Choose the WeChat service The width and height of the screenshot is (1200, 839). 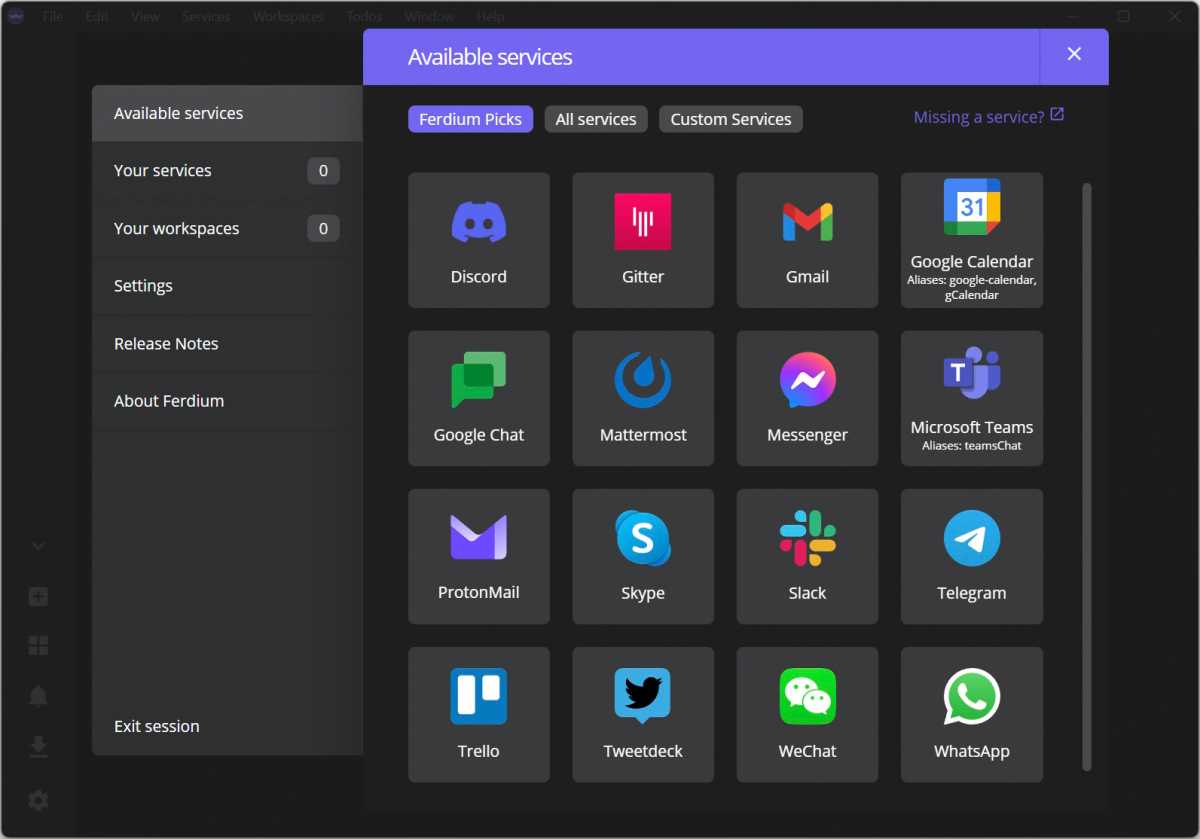tap(807, 714)
